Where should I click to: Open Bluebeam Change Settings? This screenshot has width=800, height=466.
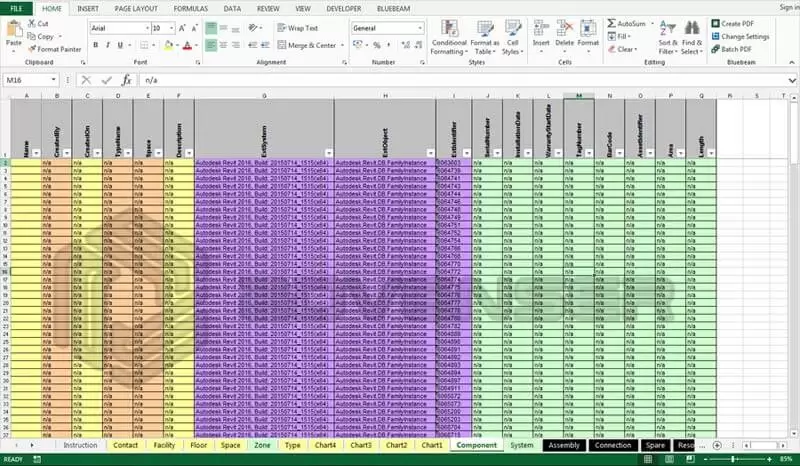tap(740, 36)
